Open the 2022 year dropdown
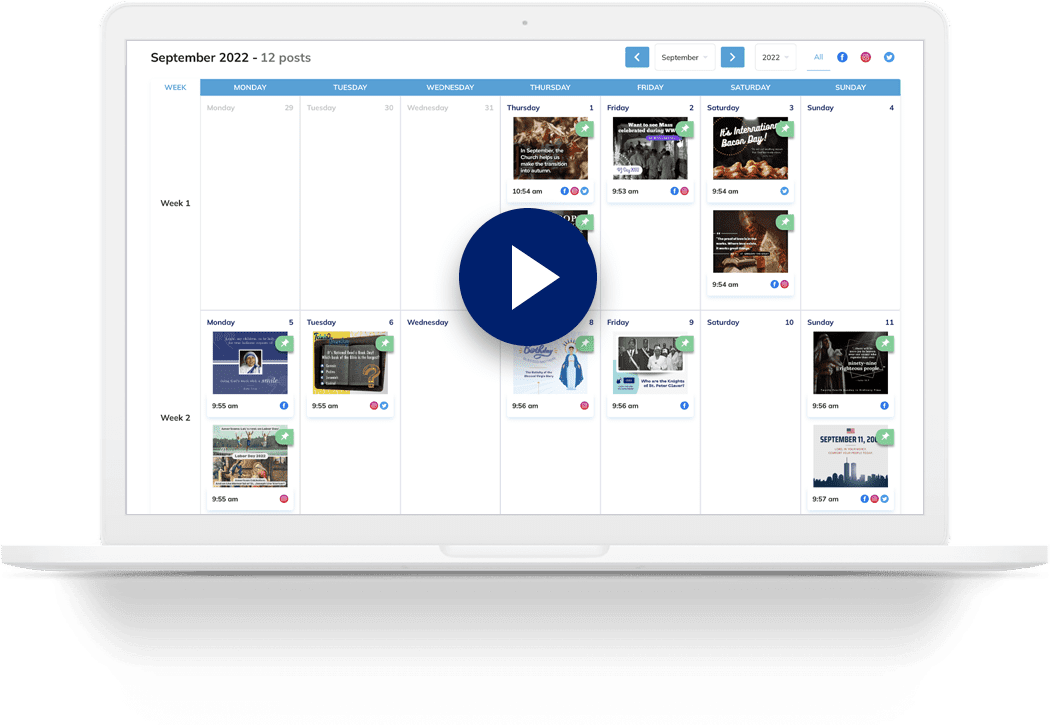The image size is (1051, 725). coord(774,57)
